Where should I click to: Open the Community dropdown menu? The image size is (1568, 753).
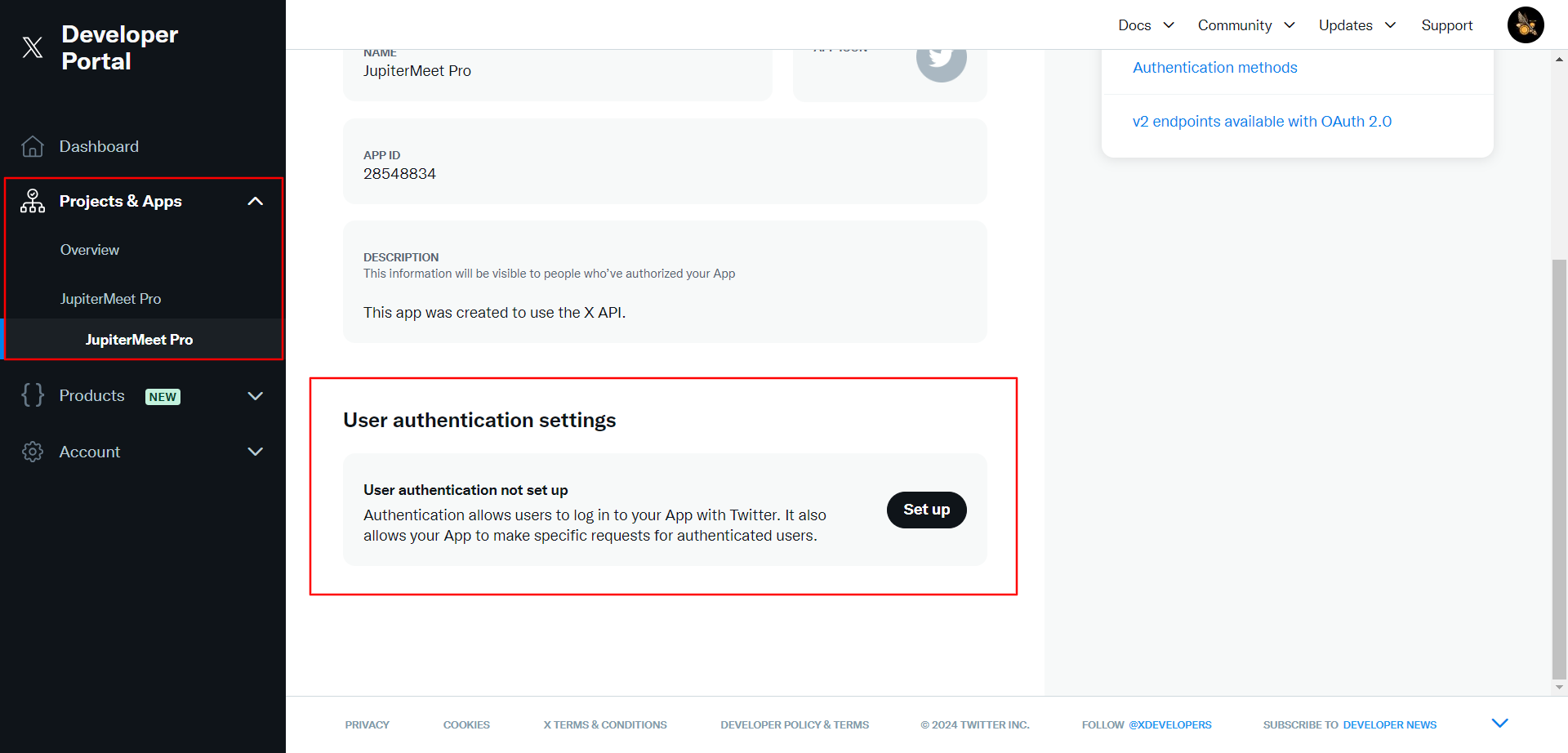[1245, 25]
